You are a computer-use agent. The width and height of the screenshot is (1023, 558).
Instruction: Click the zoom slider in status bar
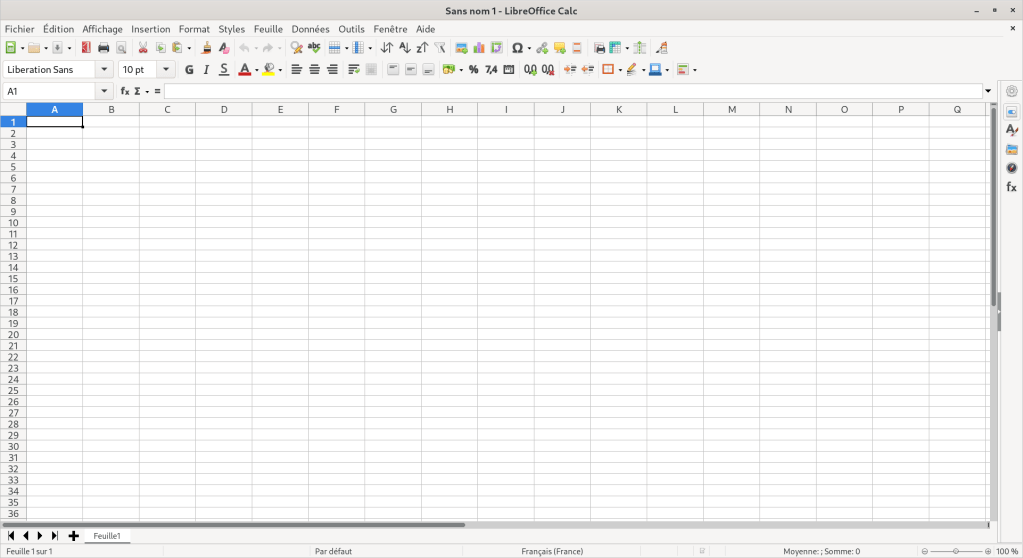[956, 551]
